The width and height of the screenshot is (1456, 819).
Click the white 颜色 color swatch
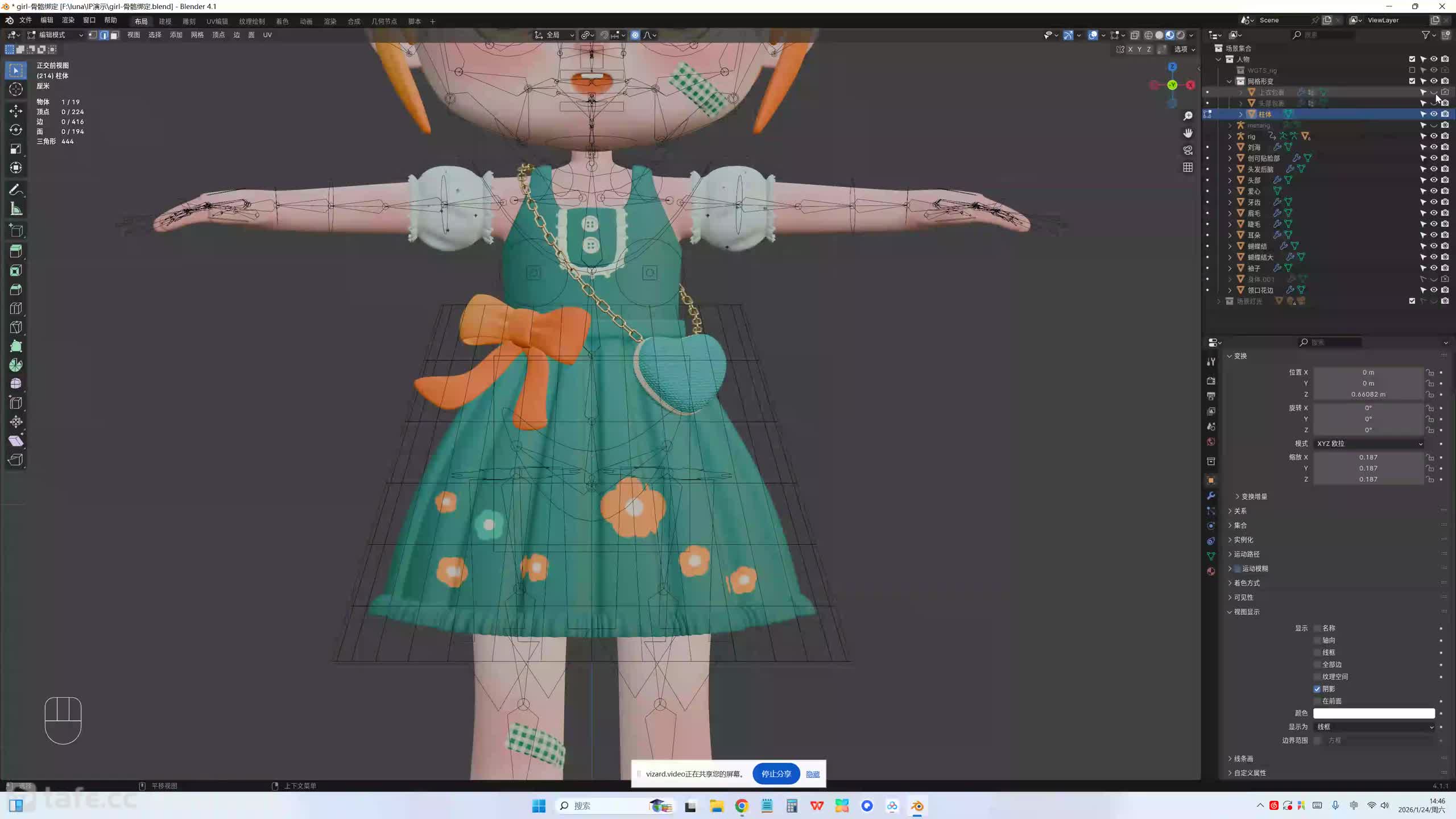[x=1374, y=713]
